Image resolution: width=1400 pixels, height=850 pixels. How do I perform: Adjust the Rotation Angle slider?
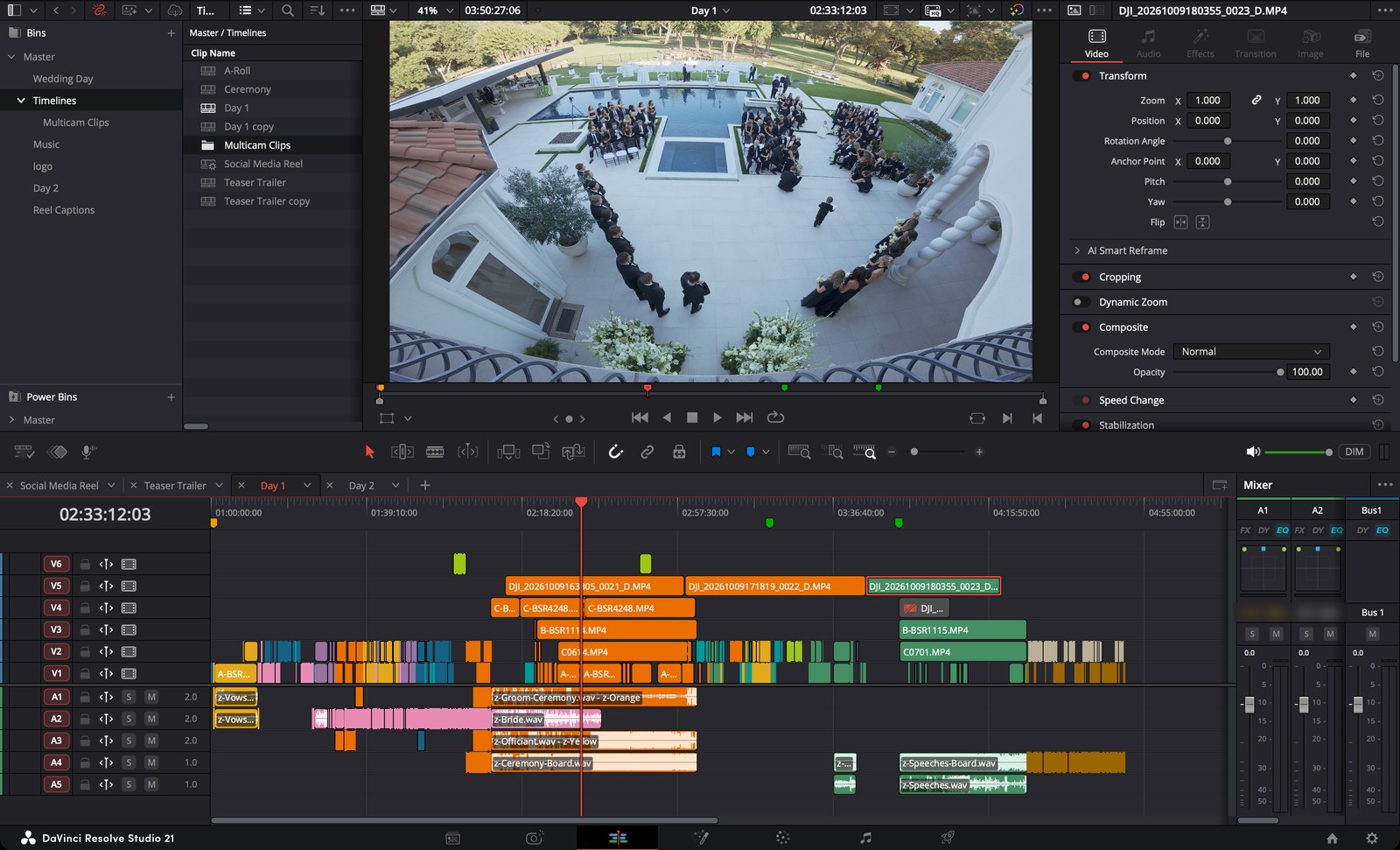point(1228,141)
